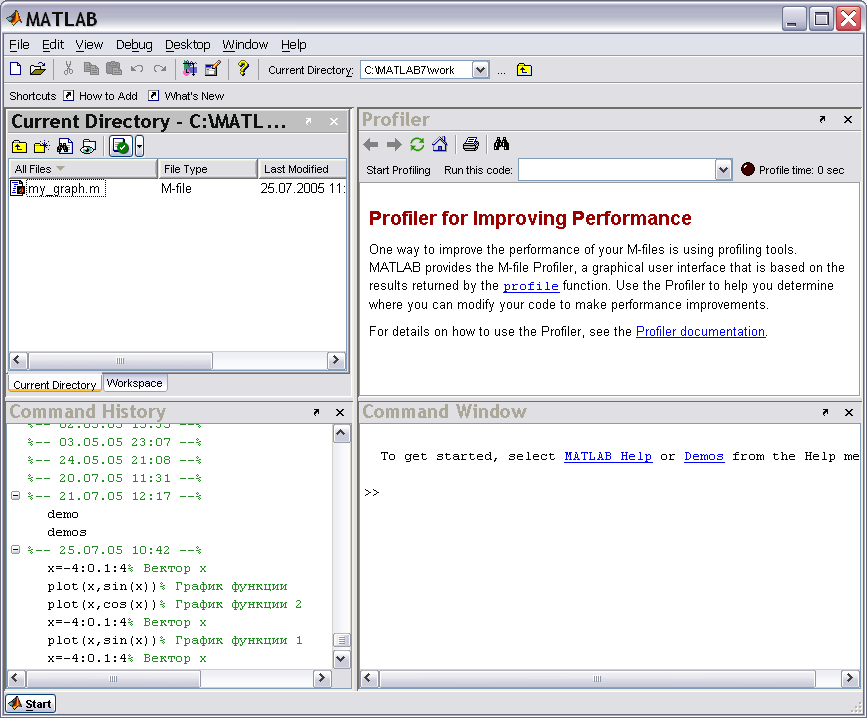Screen dimensions: 867x718
Task: Browse for folder with the ellipsis button
Action: (x=501, y=71)
